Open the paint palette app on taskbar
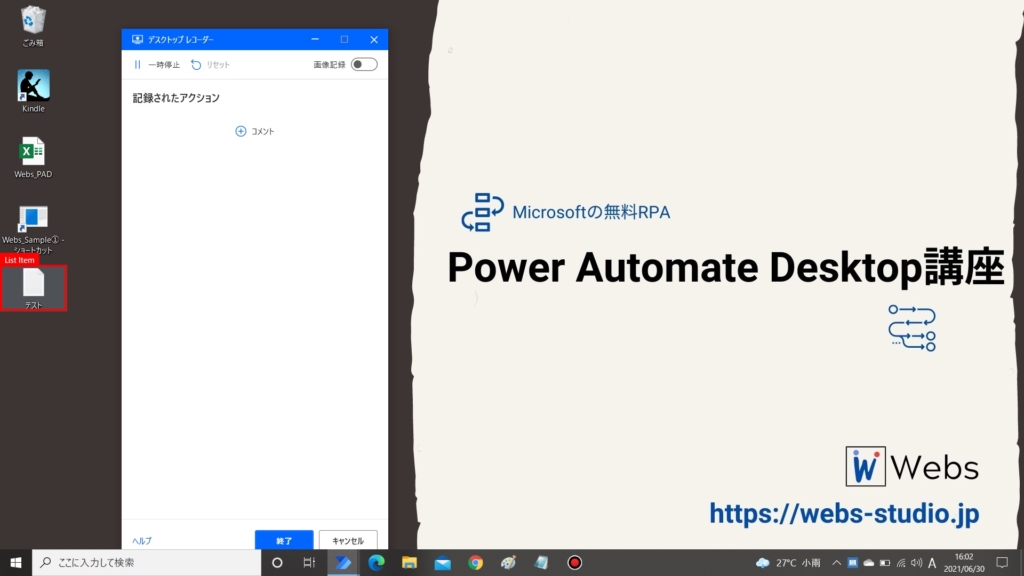Viewport: 1024px width, 576px height. [508, 562]
